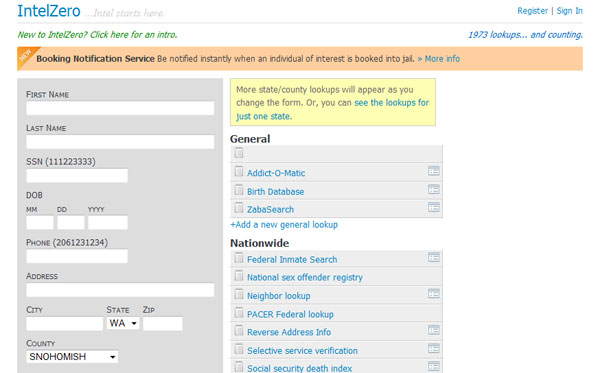The image size is (600, 373).
Task: Open form icon beside Addict-O-Matic
Action: point(434,171)
